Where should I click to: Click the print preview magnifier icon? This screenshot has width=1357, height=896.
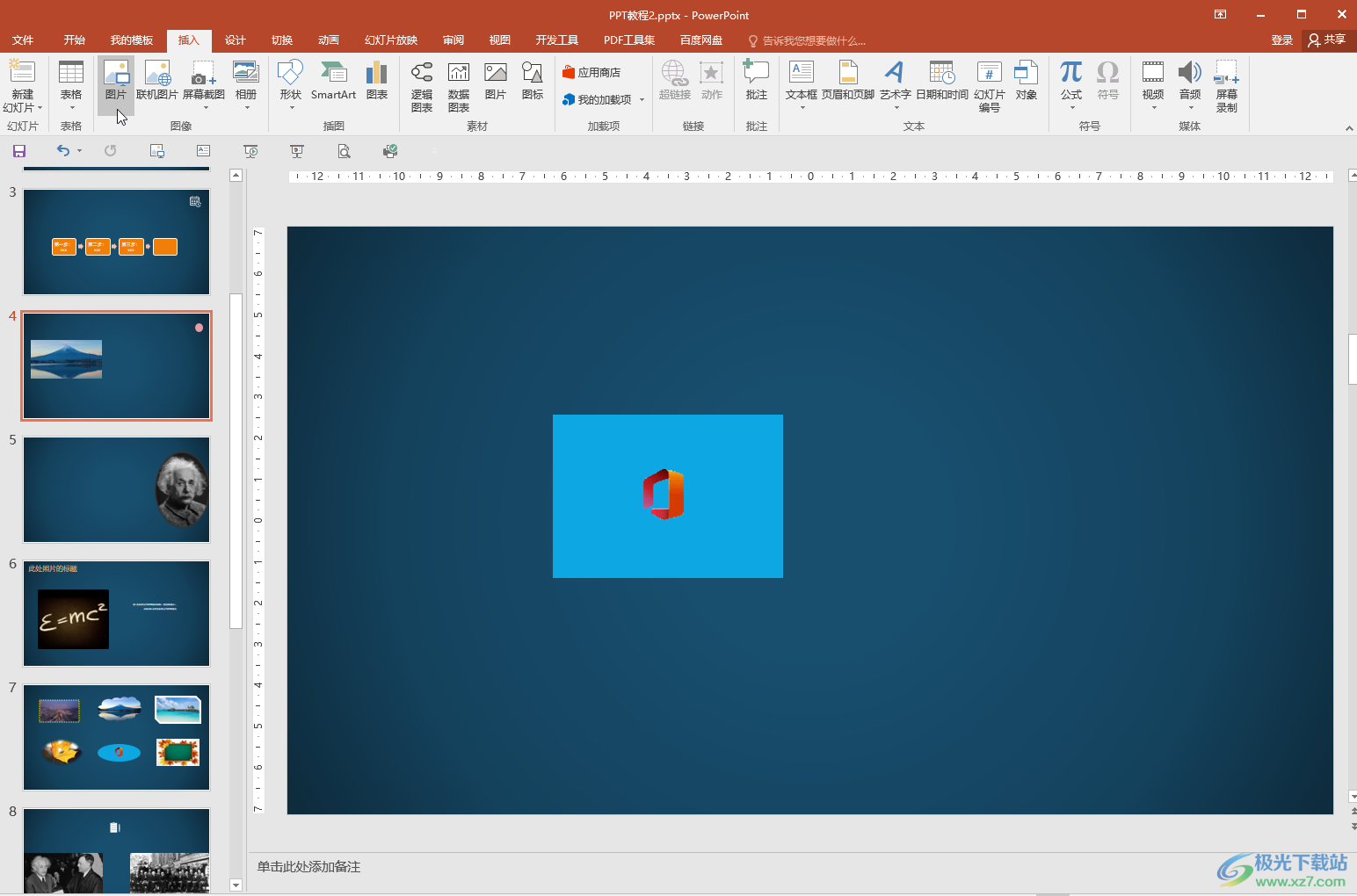click(x=344, y=151)
